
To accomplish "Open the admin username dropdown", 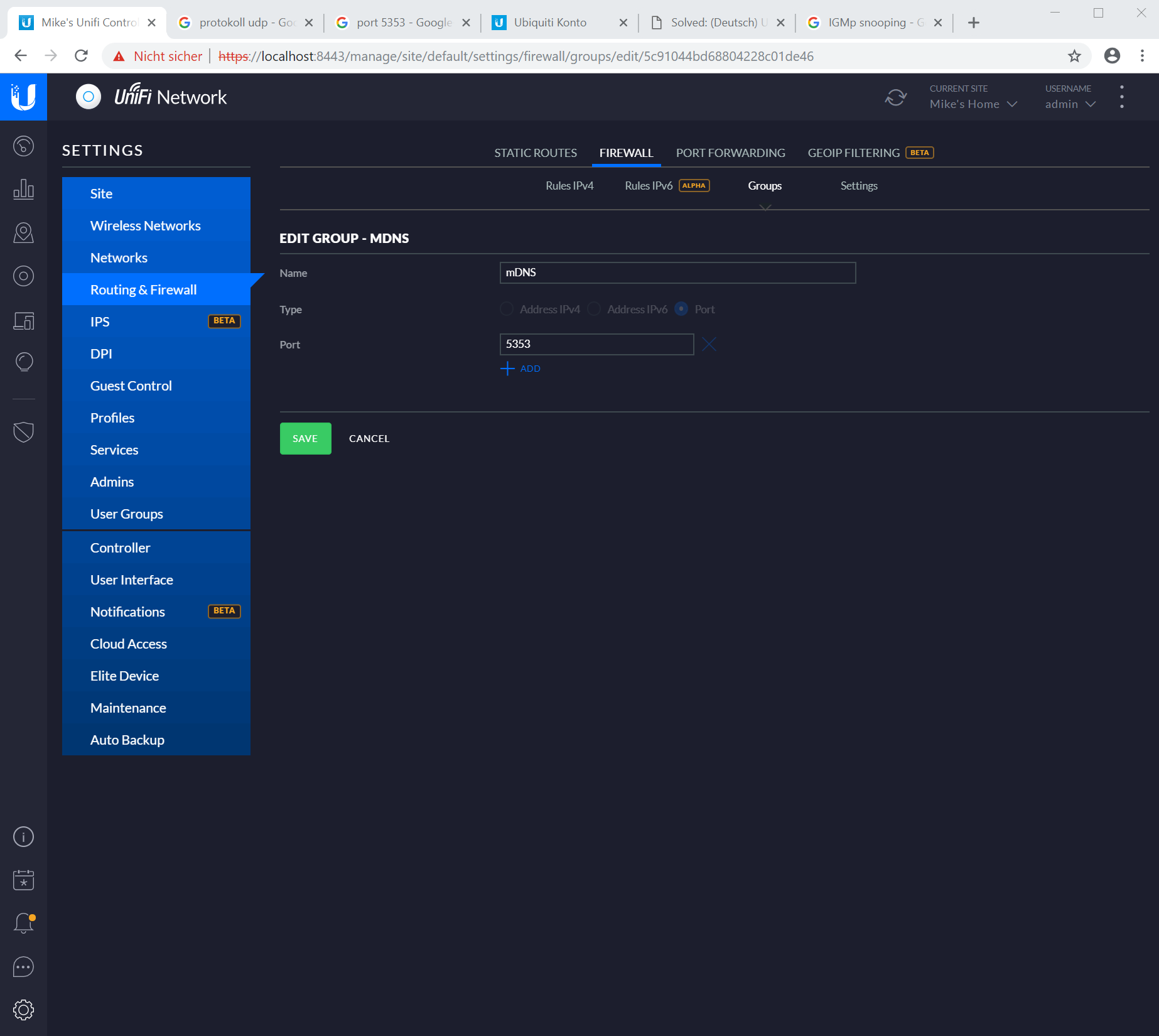I will pyautogui.click(x=1070, y=104).
